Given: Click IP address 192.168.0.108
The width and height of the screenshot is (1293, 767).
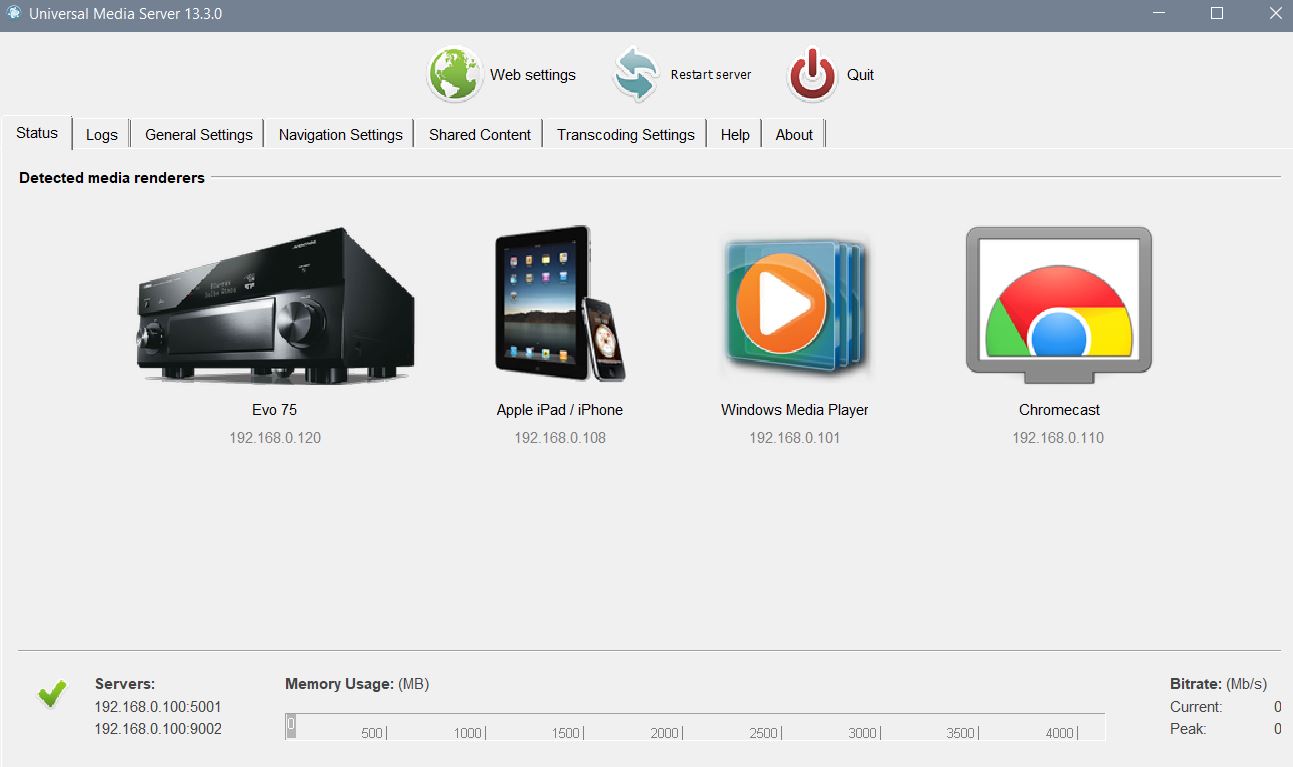Looking at the screenshot, I should 560,438.
